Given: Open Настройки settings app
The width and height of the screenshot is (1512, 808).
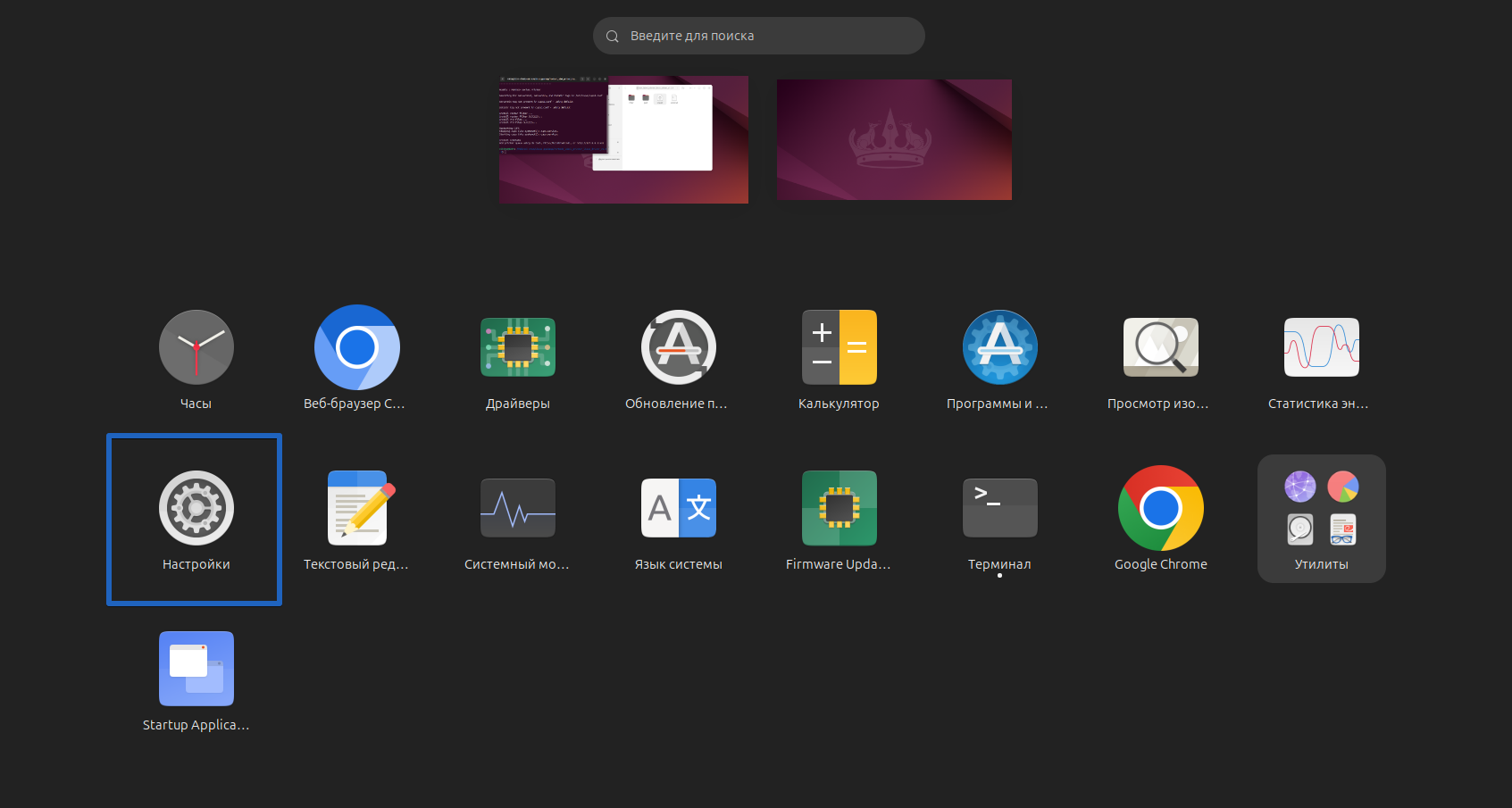Looking at the screenshot, I should point(196,509).
